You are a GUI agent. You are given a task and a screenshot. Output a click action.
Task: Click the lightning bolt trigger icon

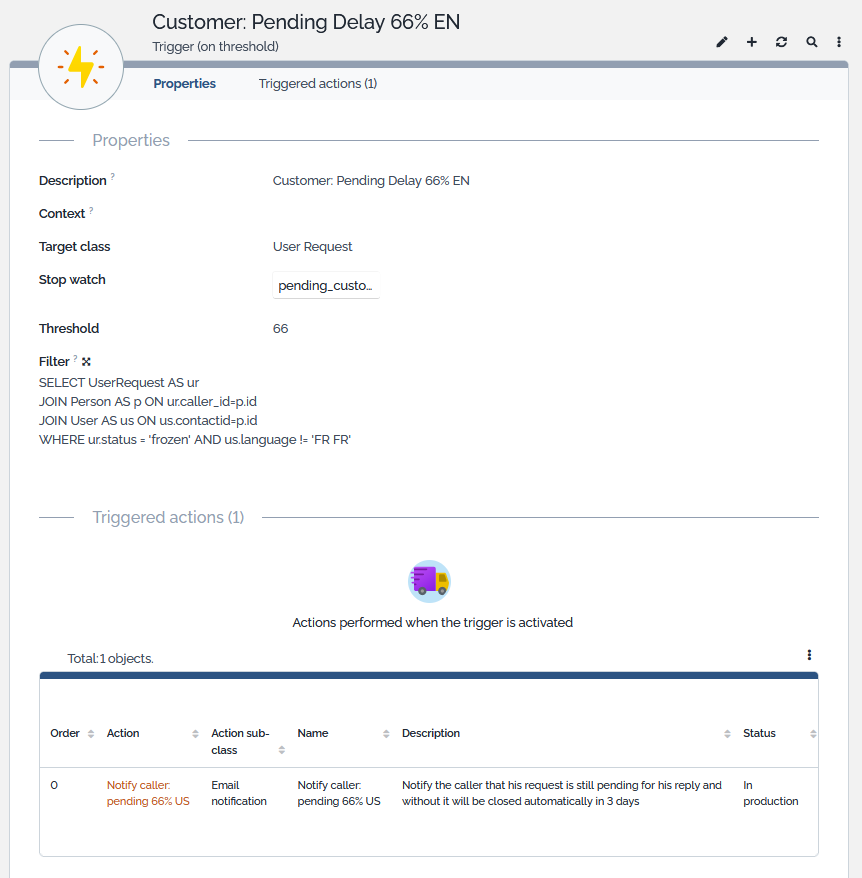pyautogui.click(x=81, y=68)
